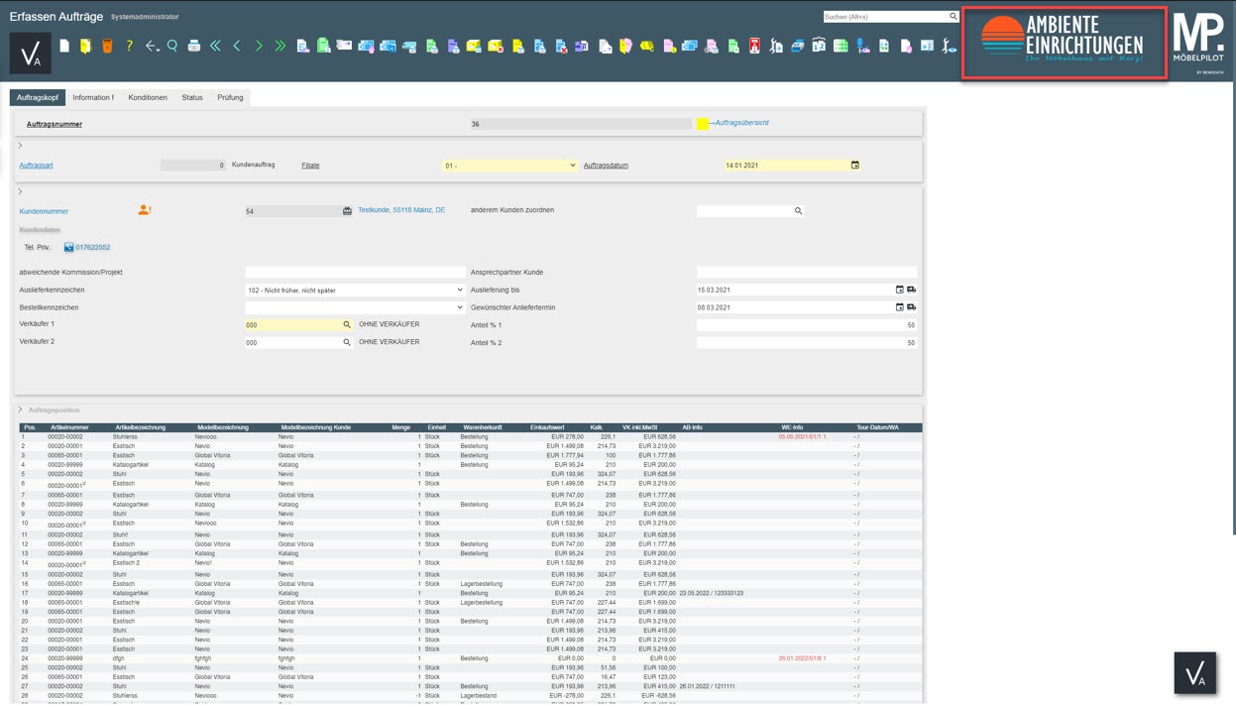Viewport: 1236px width, 705px height.
Task: Click the truck icon beside Auslieferung bis
Action: [x=911, y=290]
